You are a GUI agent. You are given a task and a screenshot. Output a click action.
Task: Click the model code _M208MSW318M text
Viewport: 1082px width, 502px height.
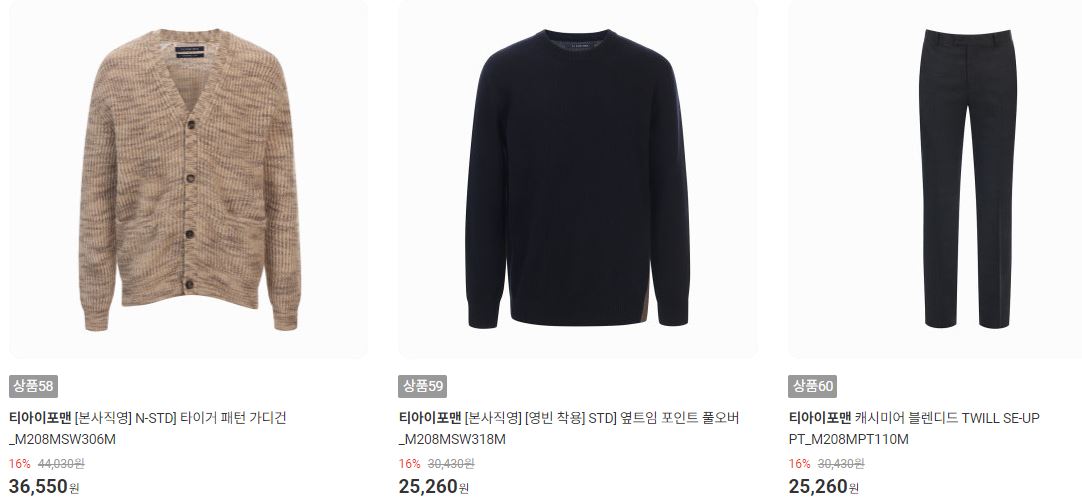452,439
